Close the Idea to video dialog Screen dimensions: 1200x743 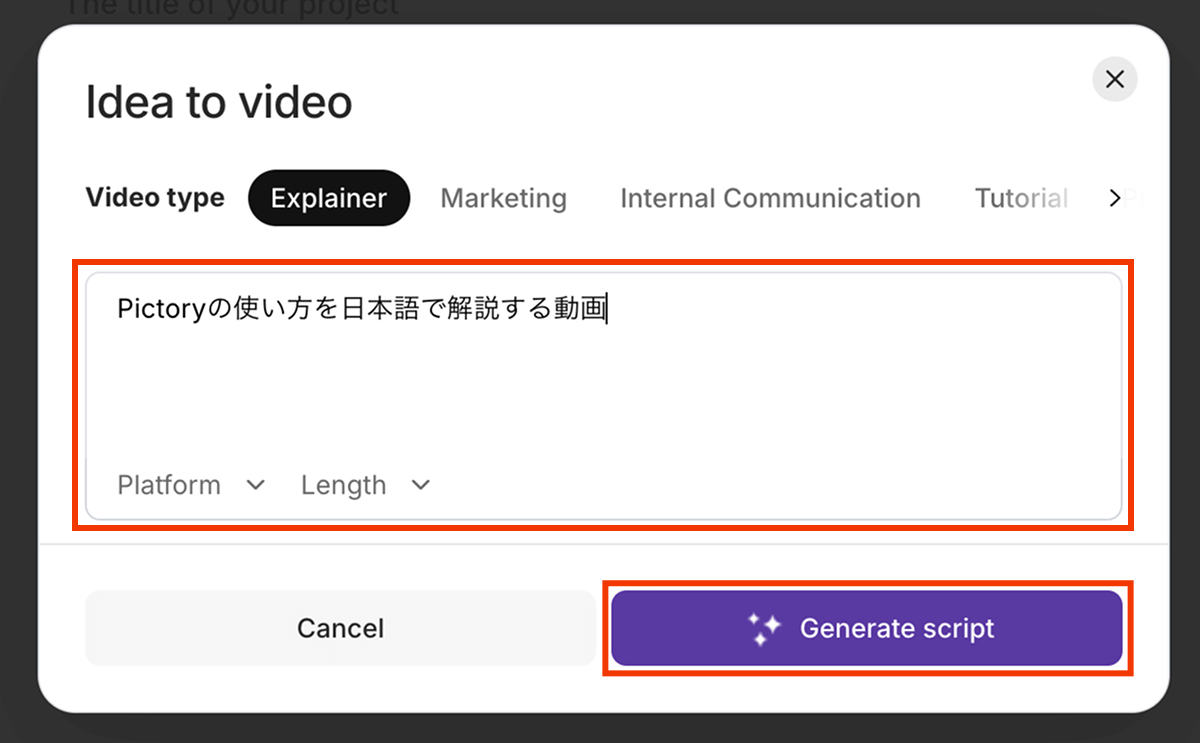pos(1115,79)
